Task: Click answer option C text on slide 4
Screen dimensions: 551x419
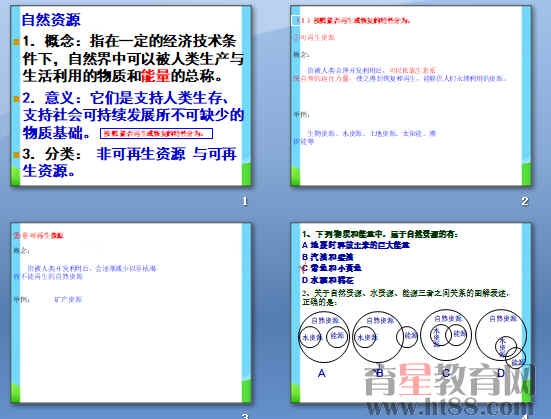Action: click(x=331, y=268)
